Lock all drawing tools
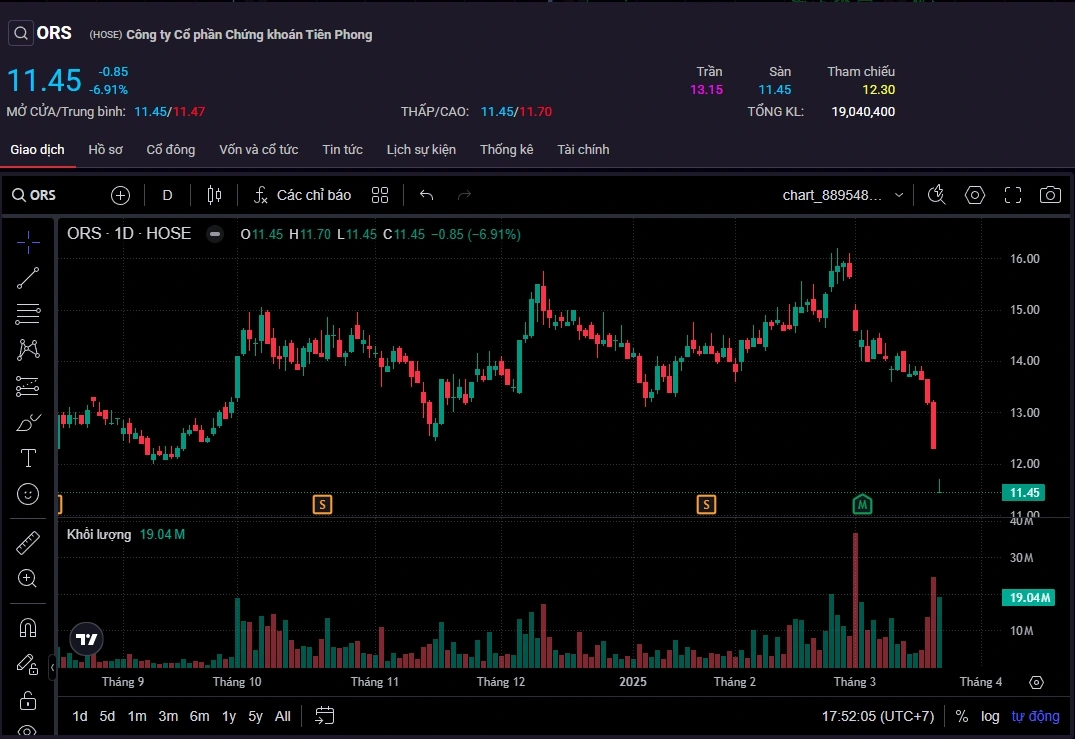 click(28, 701)
